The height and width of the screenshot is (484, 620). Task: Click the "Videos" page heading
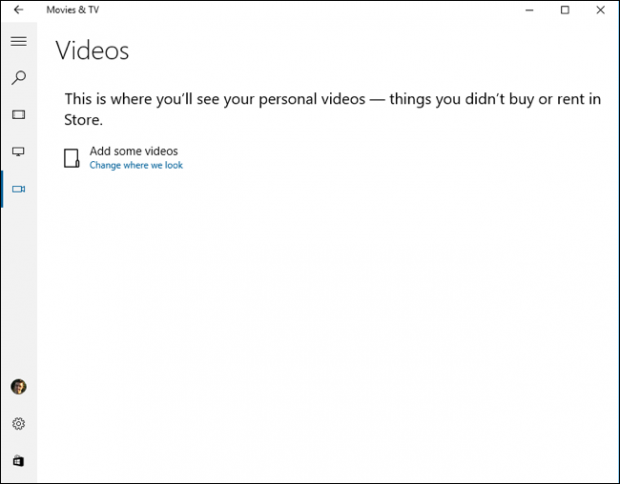[92, 51]
